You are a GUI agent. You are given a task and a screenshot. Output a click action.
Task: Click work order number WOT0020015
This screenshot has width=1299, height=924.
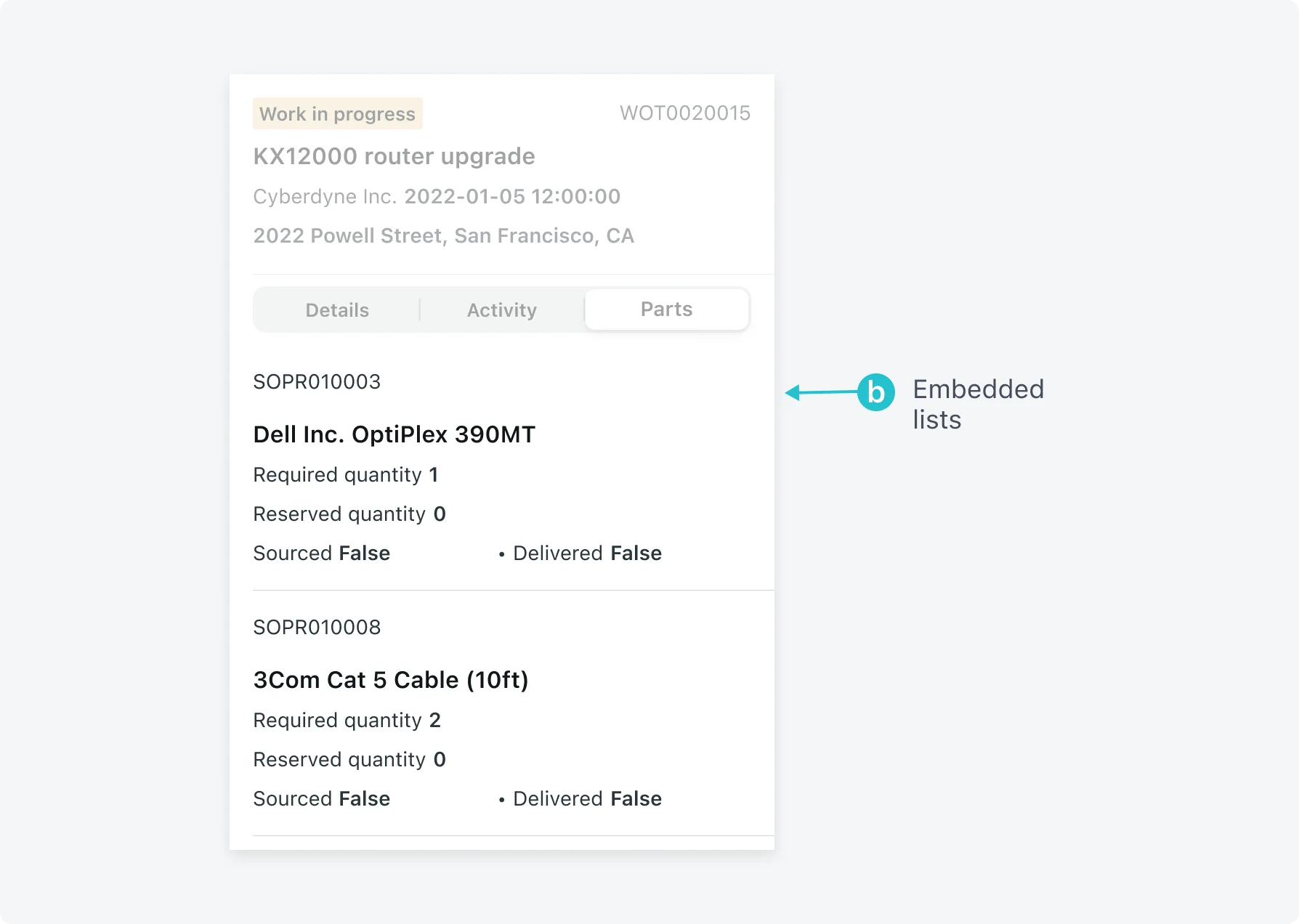click(x=685, y=113)
